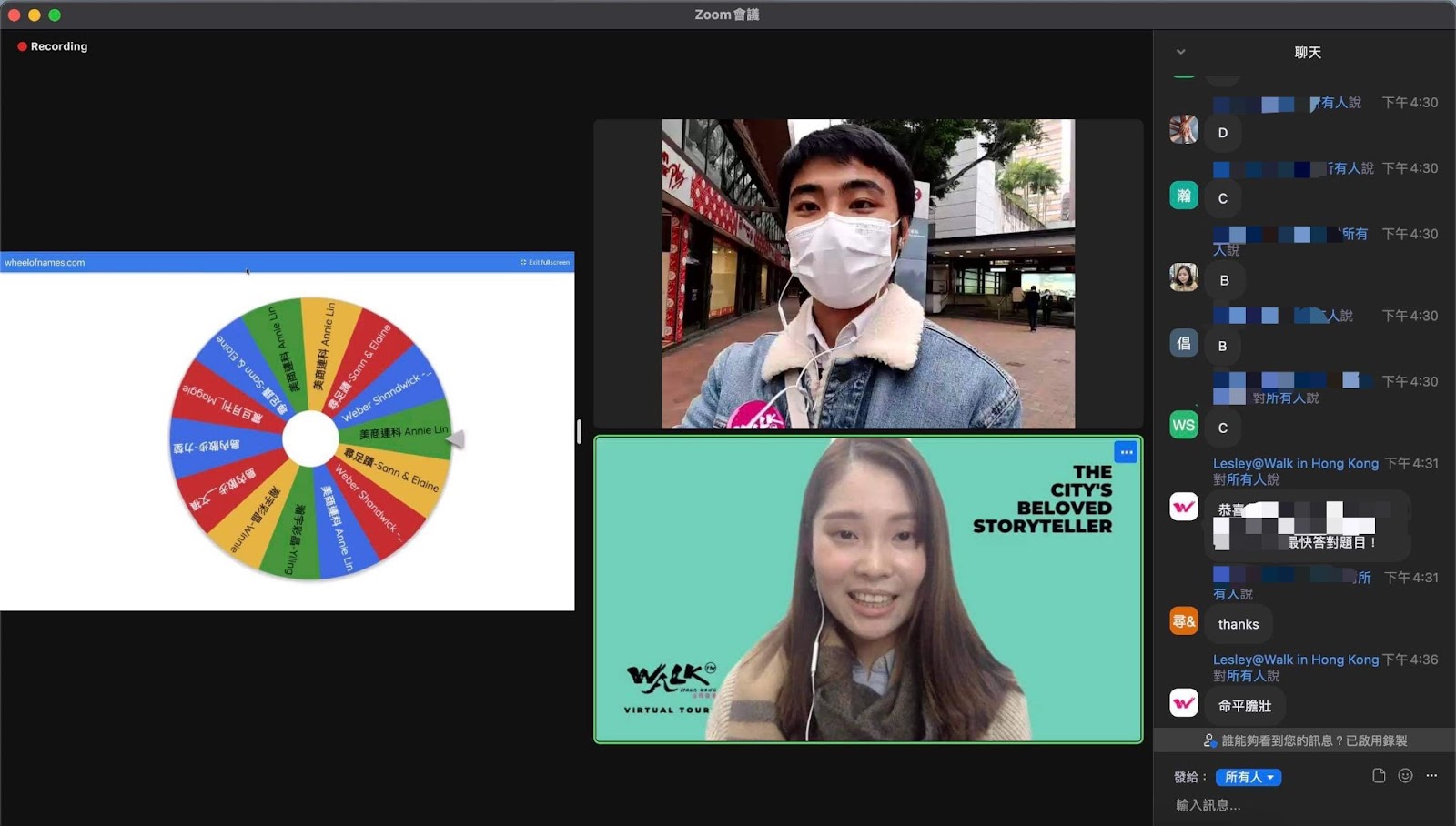
Task: Exit fullscreen on the wheelofnames share
Action: click(545, 262)
